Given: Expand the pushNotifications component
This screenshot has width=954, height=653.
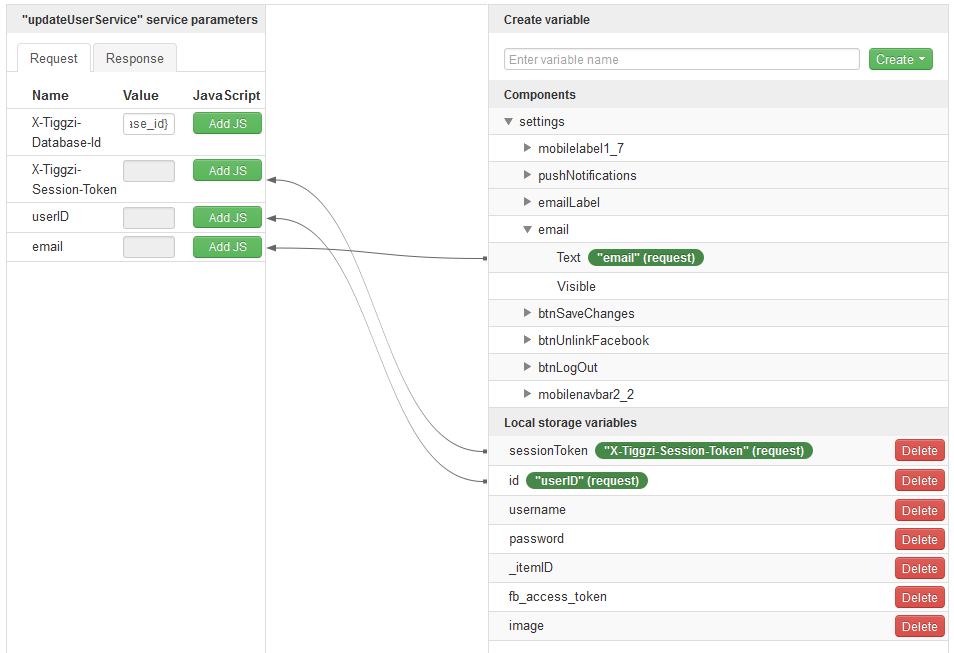Looking at the screenshot, I should tap(528, 175).
